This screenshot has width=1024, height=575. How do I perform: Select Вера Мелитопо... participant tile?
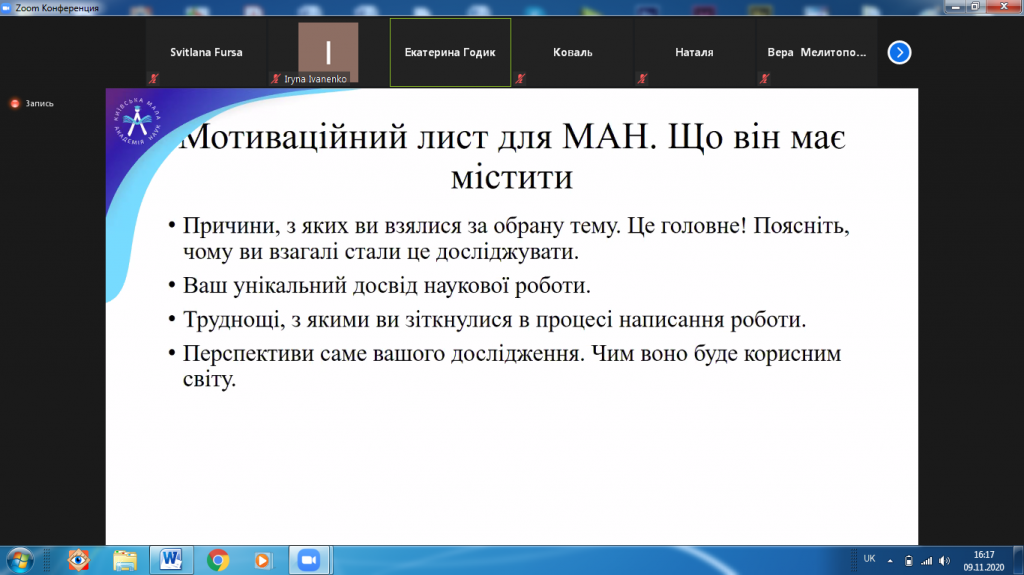pos(816,52)
